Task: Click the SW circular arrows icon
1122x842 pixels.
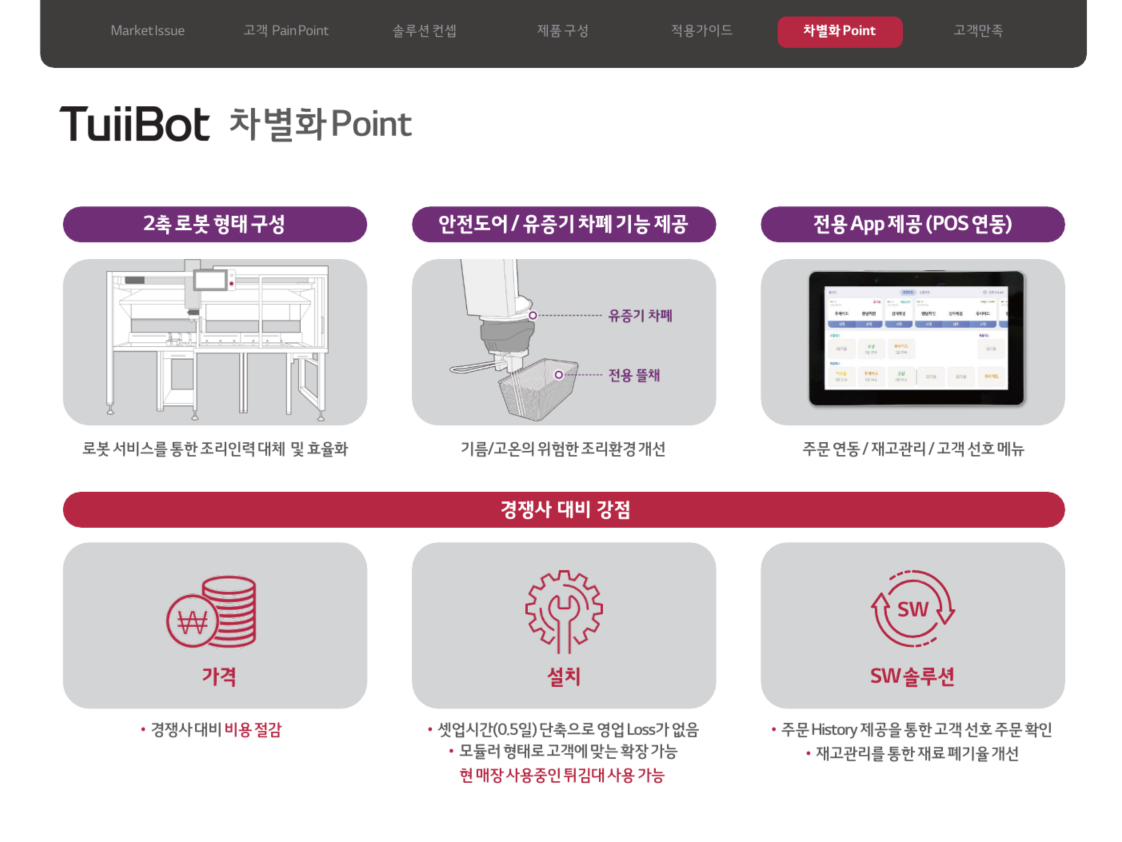Action: 912,609
